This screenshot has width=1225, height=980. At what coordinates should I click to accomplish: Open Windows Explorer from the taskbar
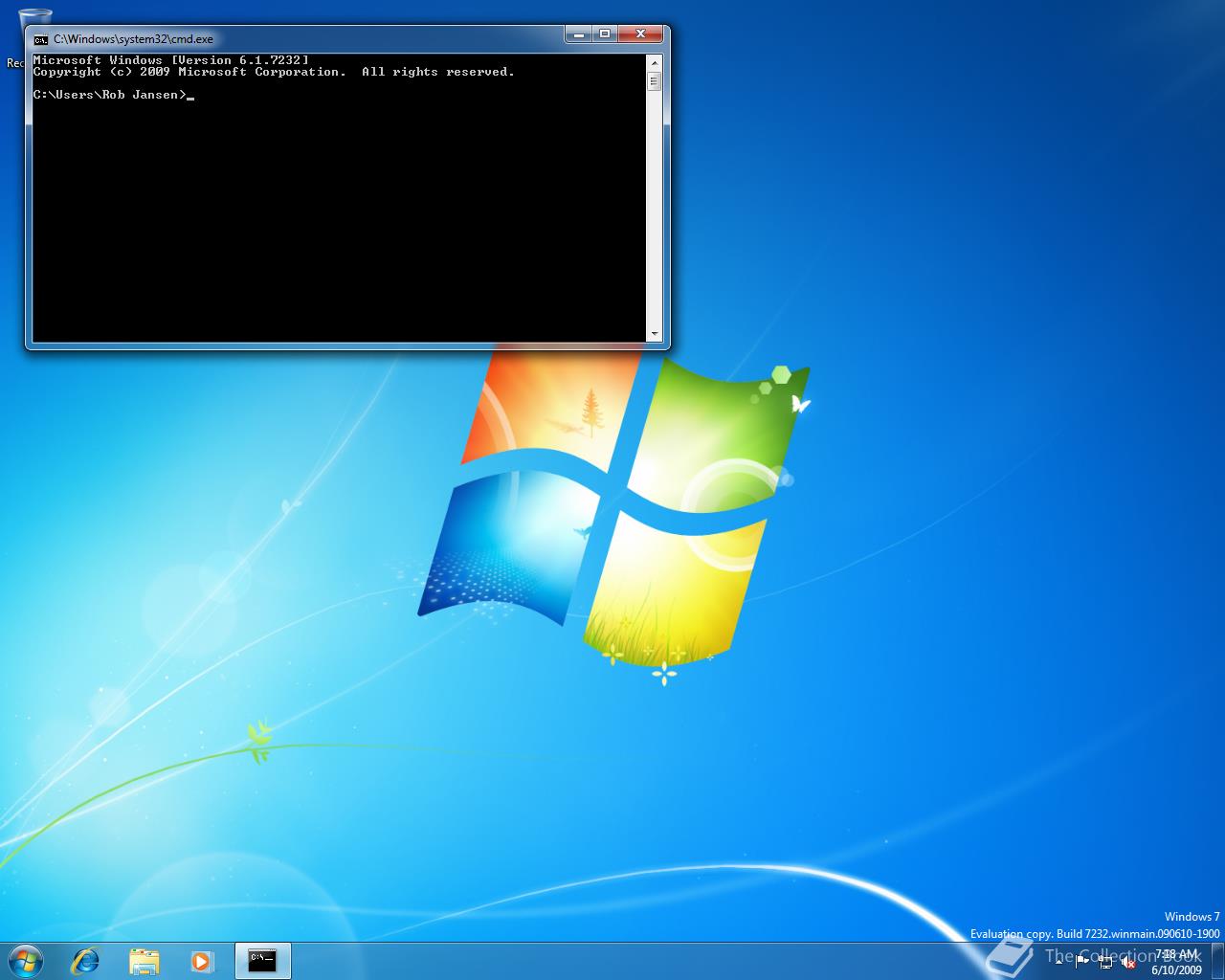(144, 960)
